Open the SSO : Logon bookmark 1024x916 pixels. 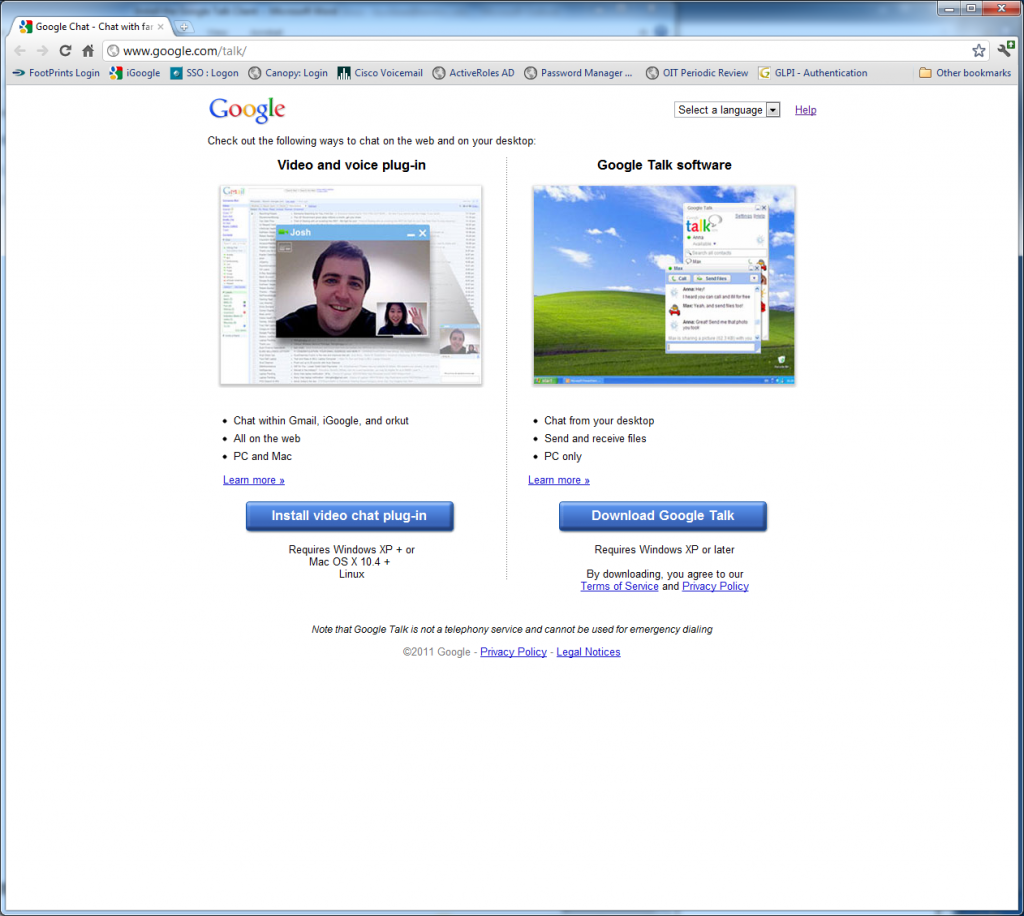coord(203,72)
